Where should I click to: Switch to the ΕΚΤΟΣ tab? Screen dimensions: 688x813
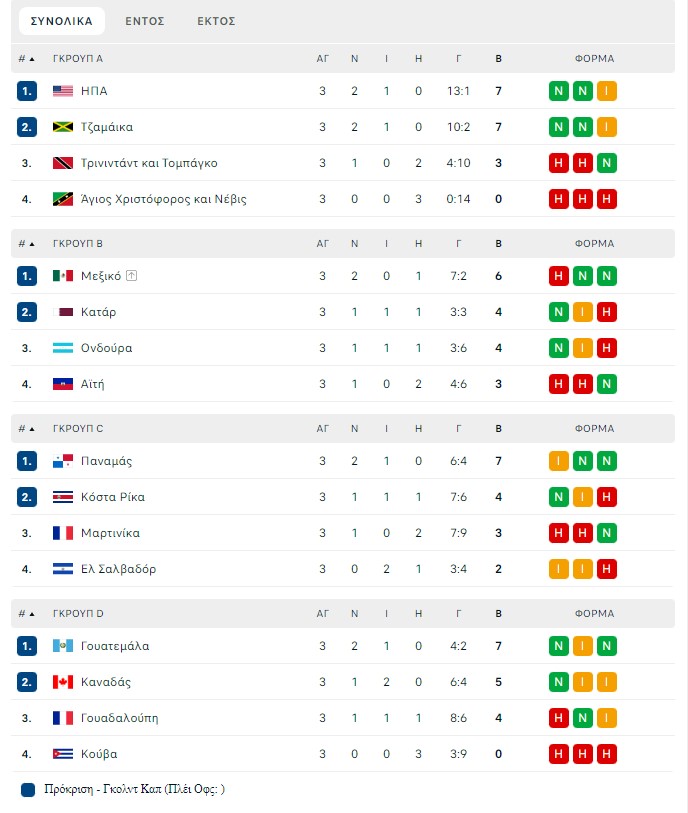point(216,21)
